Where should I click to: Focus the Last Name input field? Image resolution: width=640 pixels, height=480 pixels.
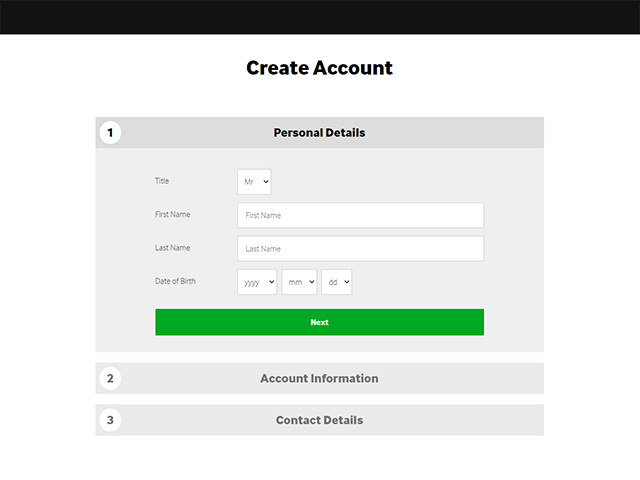click(360, 249)
